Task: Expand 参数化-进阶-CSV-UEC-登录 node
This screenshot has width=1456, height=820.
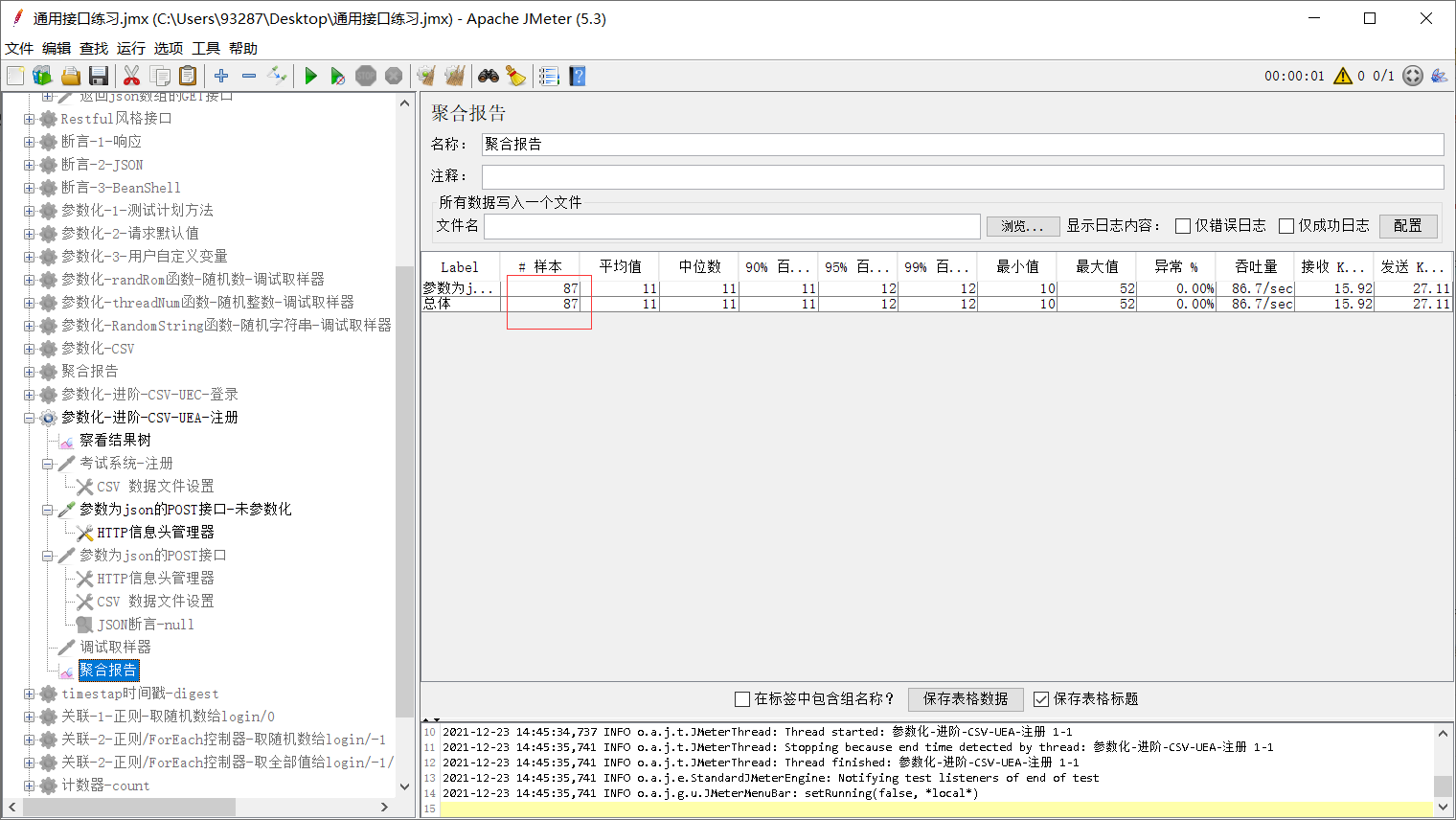Action: tap(29, 395)
